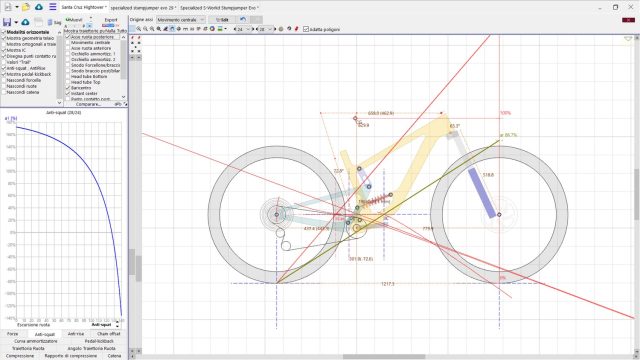The width and height of the screenshot is (640, 360).
Task: Switch to the Specialized Stumpjumper evo 29 tab
Action: 143,8
